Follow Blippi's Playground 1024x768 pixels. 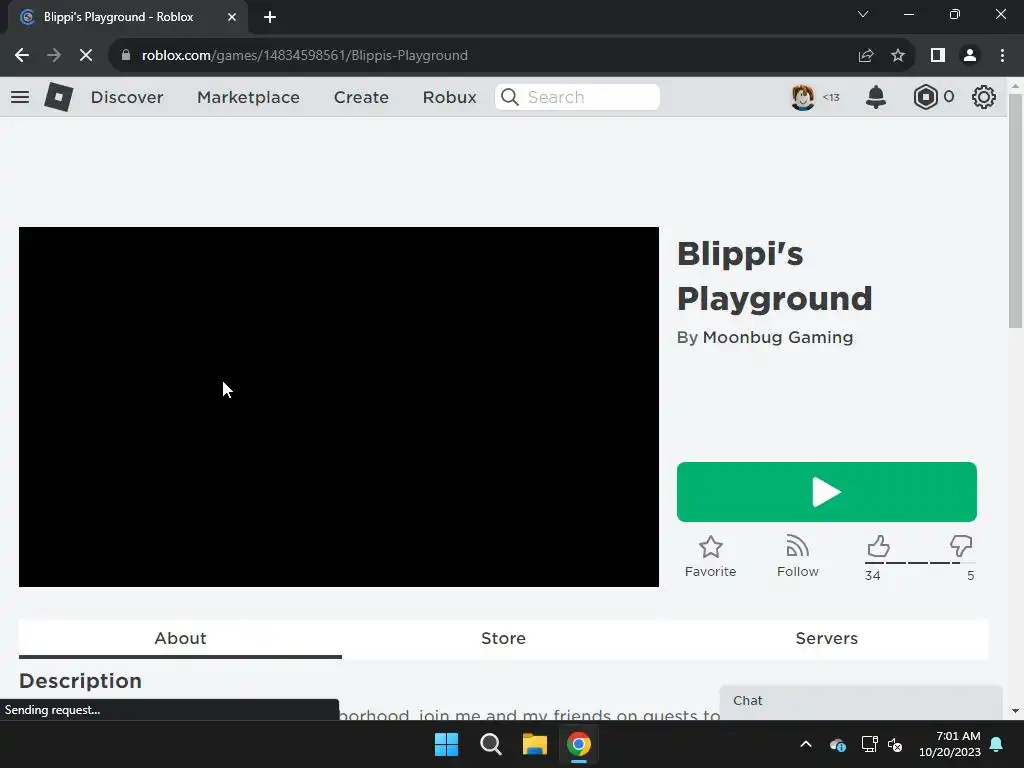(x=797, y=556)
